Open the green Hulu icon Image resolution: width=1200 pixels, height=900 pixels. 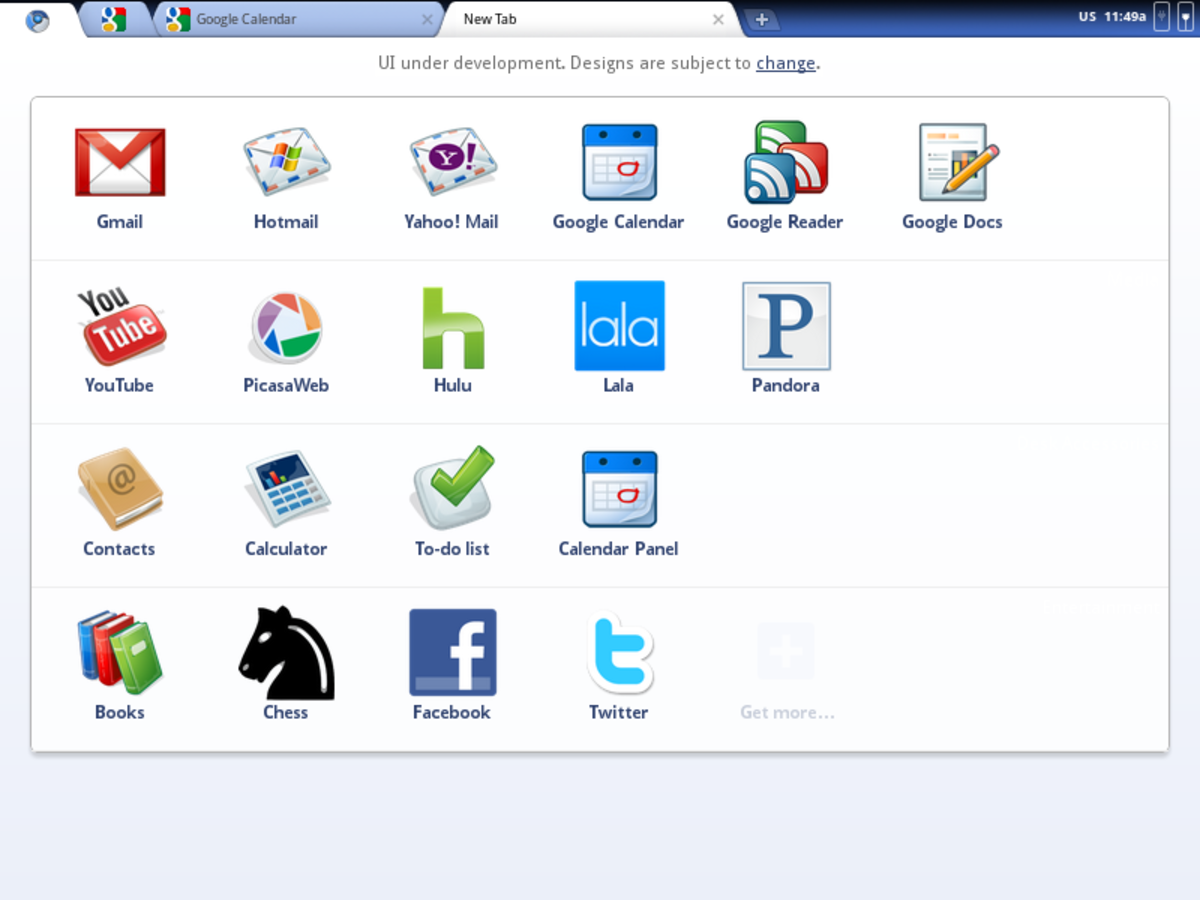tap(453, 328)
